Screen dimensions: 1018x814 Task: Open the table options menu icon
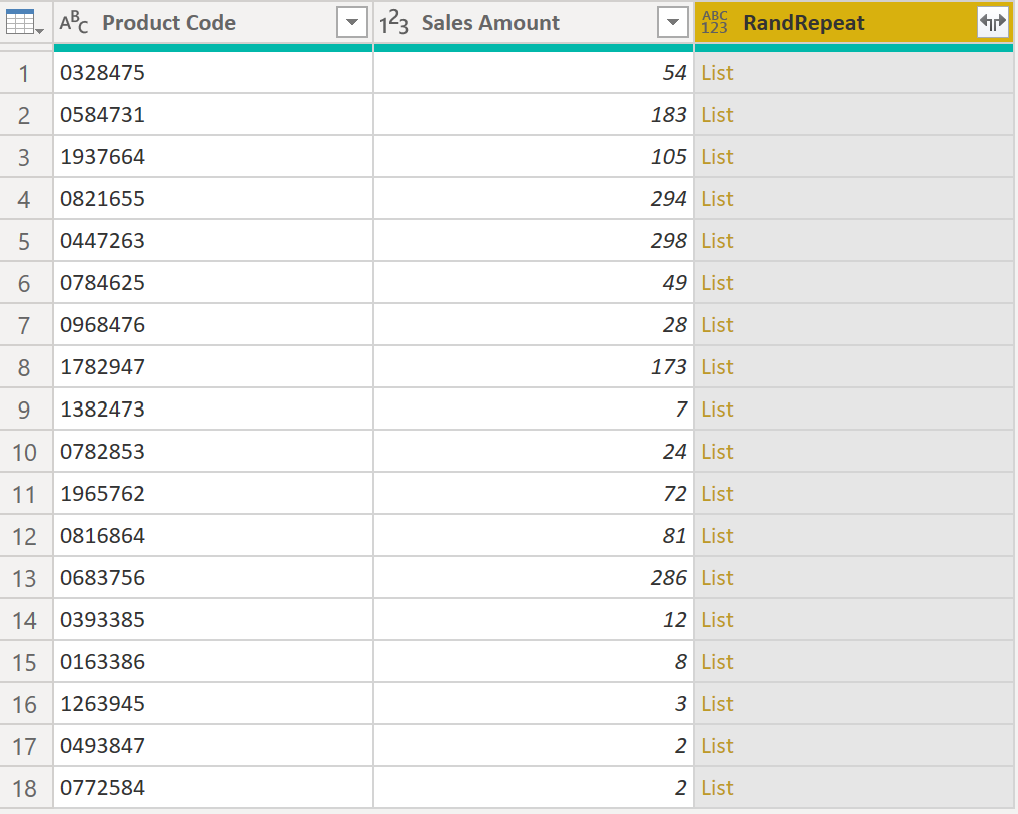tap(24, 23)
